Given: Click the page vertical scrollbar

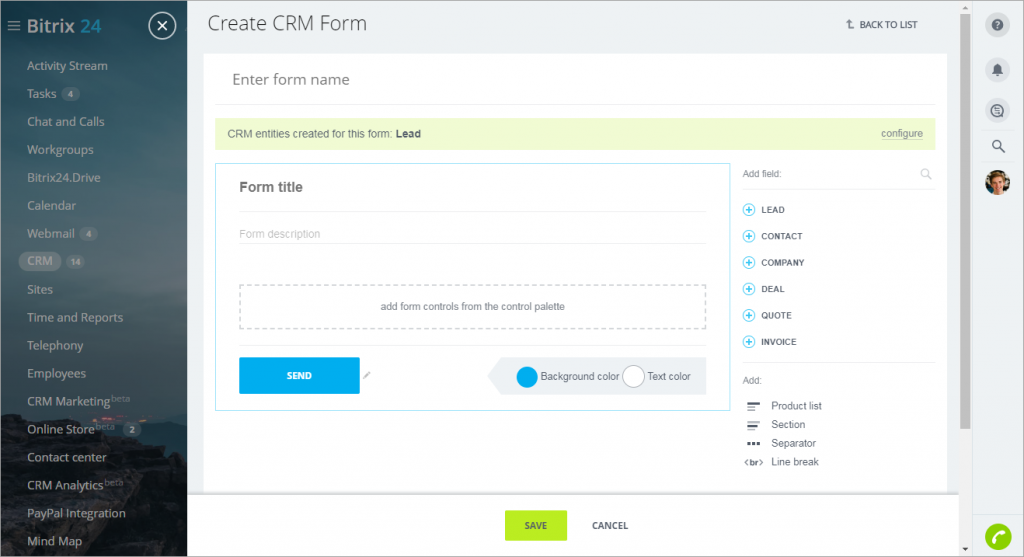Looking at the screenshot, I should click(x=965, y=222).
